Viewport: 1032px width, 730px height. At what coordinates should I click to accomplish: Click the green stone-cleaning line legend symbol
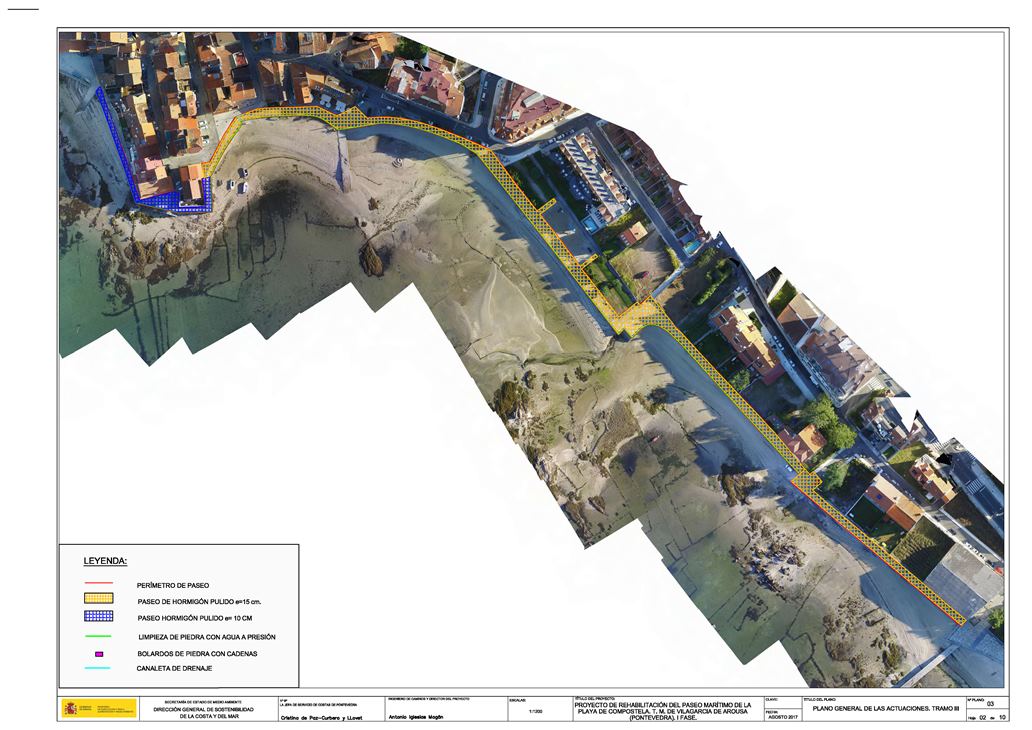[x=98, y=636]
